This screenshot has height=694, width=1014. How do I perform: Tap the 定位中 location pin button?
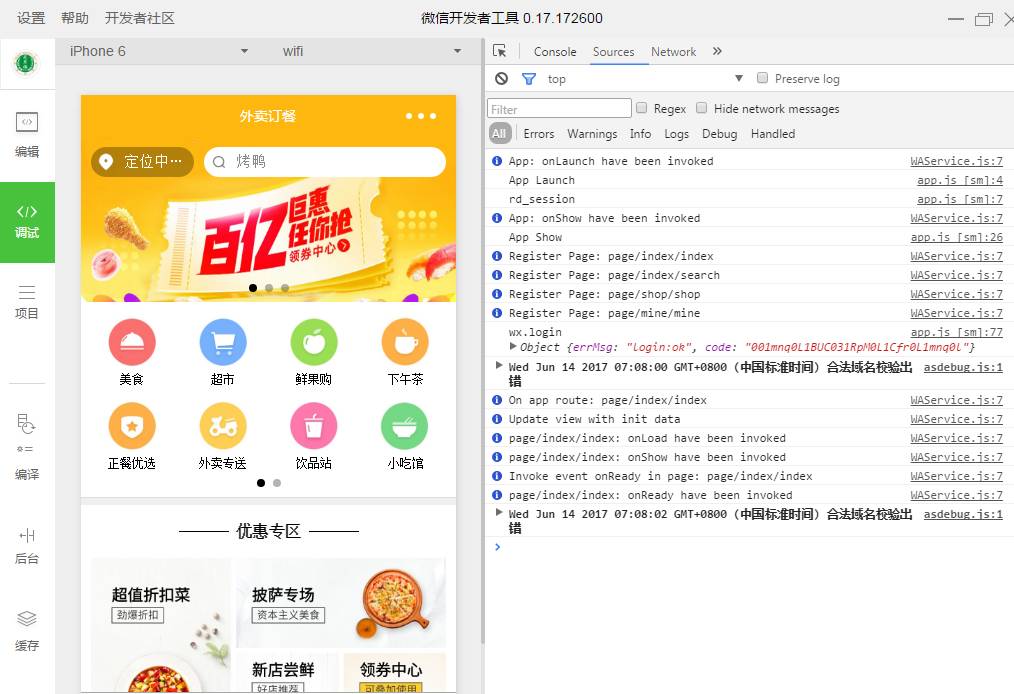click(142, 162)
